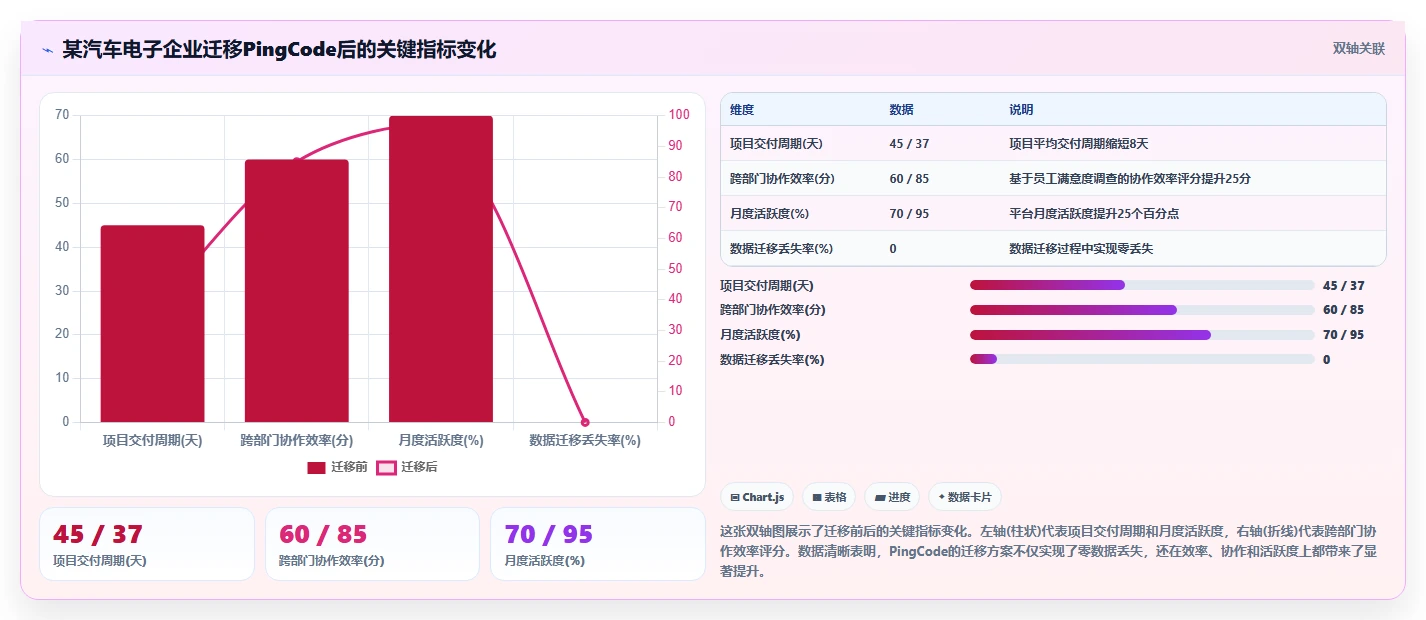The width and height of the screenshot is (1426, 620).
Task: Click the line data point at 数据迁移丢失率
Action: [x=585, y=422]
